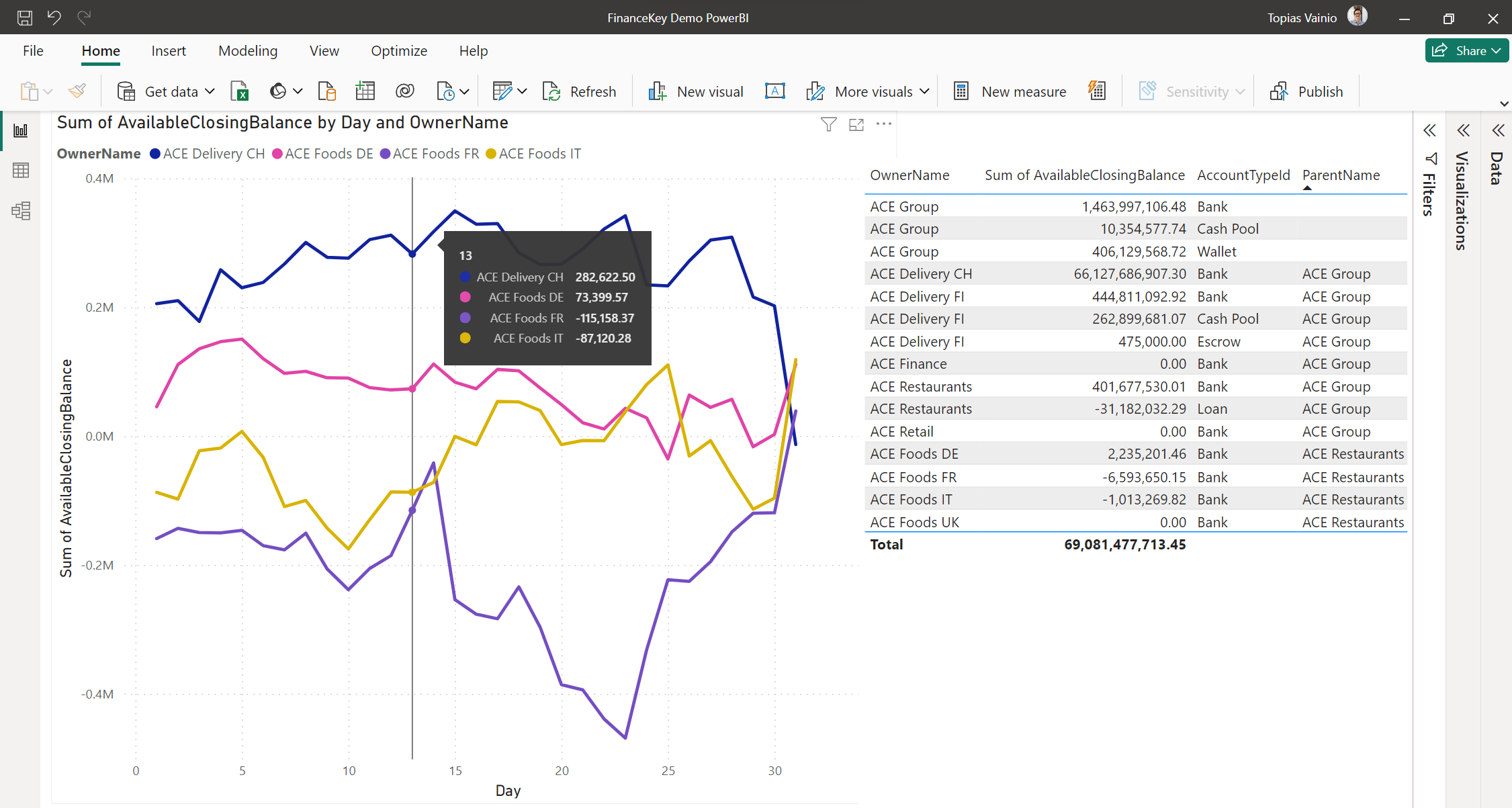
Task: Open the View ribbon tab
Action: 324,51
